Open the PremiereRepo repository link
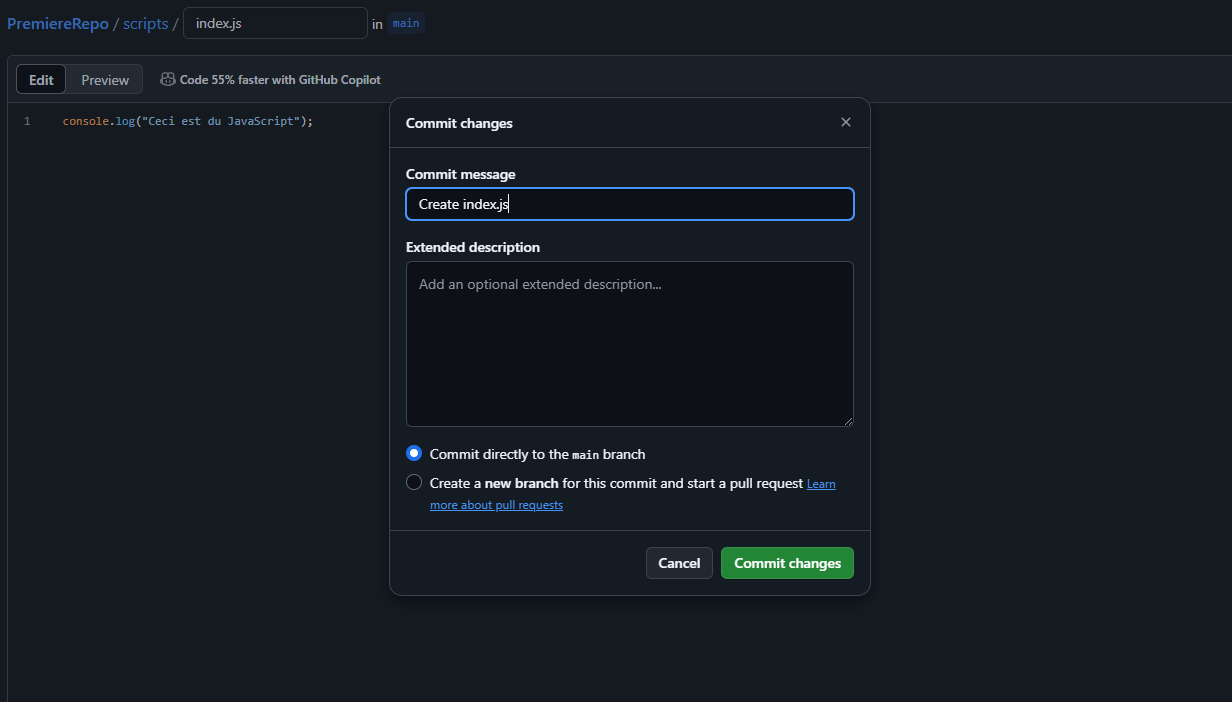 point(55,22)
